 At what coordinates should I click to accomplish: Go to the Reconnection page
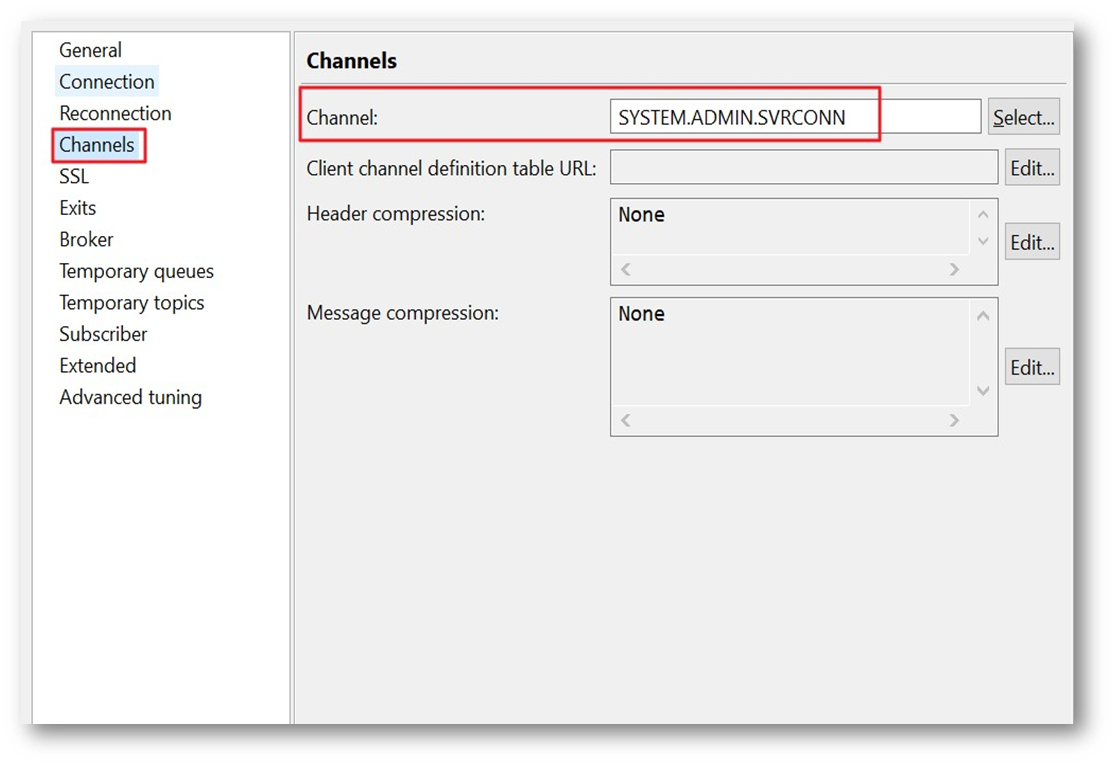(x=115, y=113)
